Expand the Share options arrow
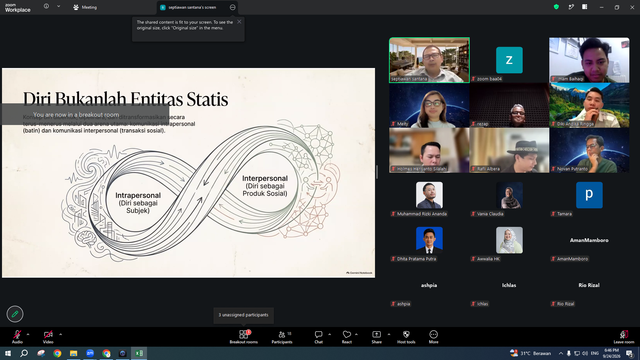 [x=389, y=334]
